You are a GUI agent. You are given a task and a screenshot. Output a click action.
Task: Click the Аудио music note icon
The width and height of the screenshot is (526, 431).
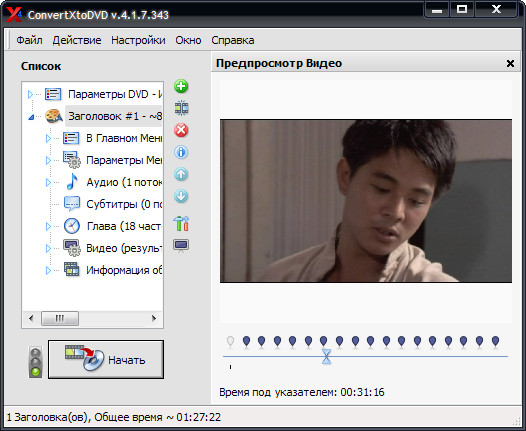coord(72,182)
